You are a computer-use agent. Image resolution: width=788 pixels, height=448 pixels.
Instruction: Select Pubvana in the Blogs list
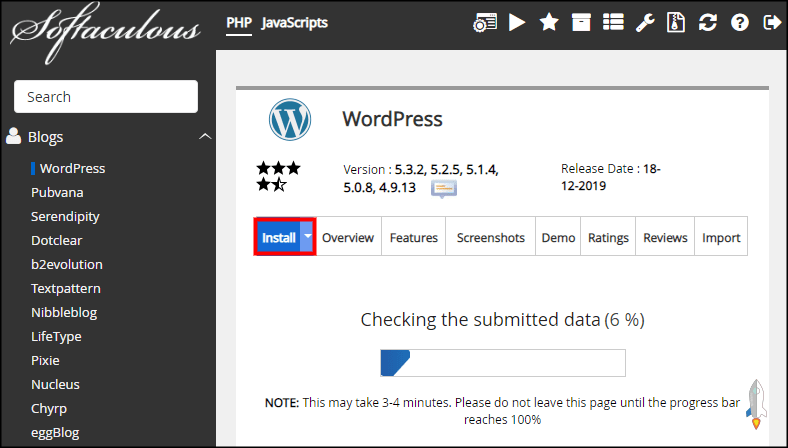[x=57, y=193]
